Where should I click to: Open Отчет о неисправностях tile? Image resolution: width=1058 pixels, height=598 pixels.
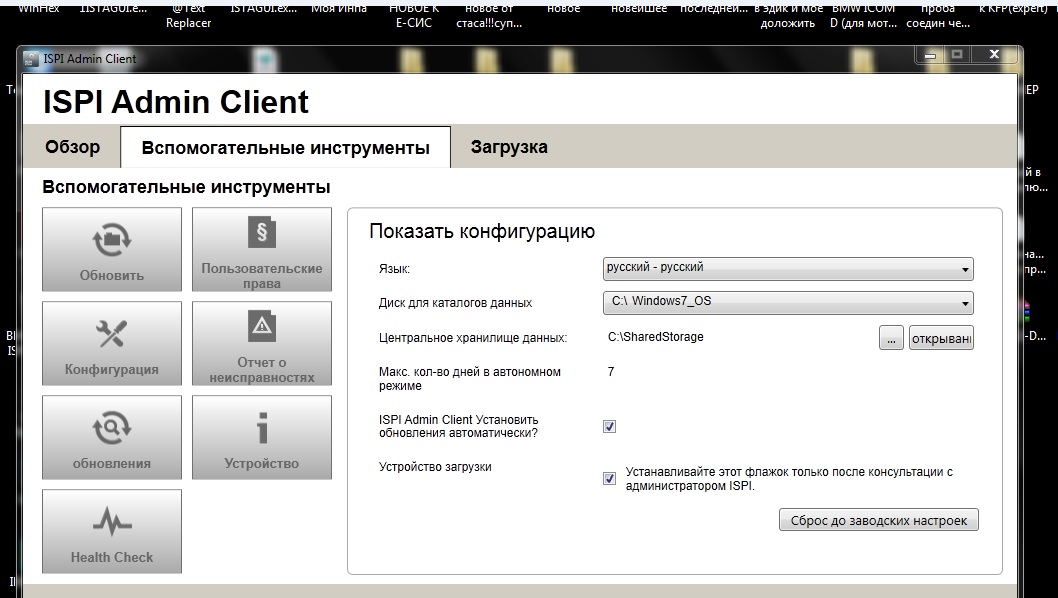(x=262, y=343)
